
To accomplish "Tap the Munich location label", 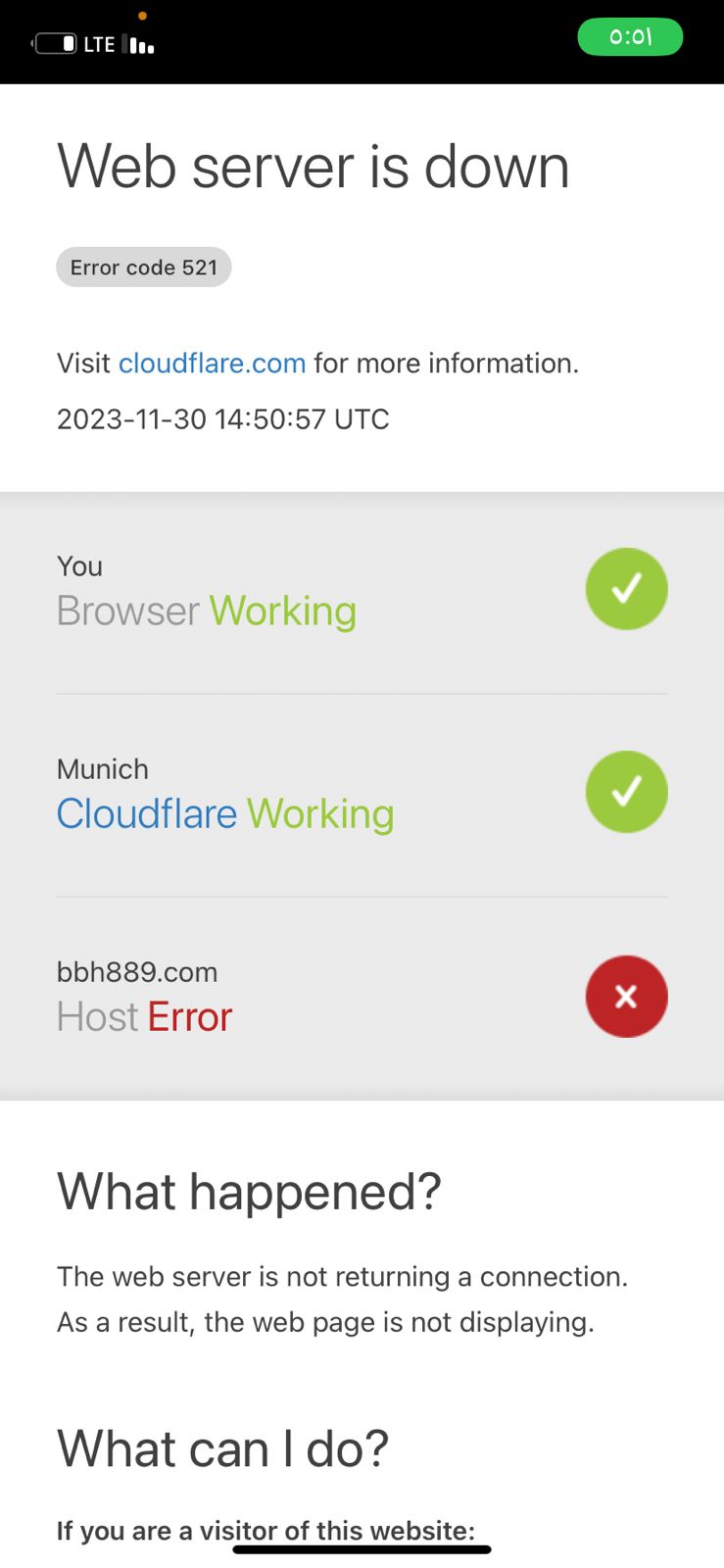I will [103, 769].
